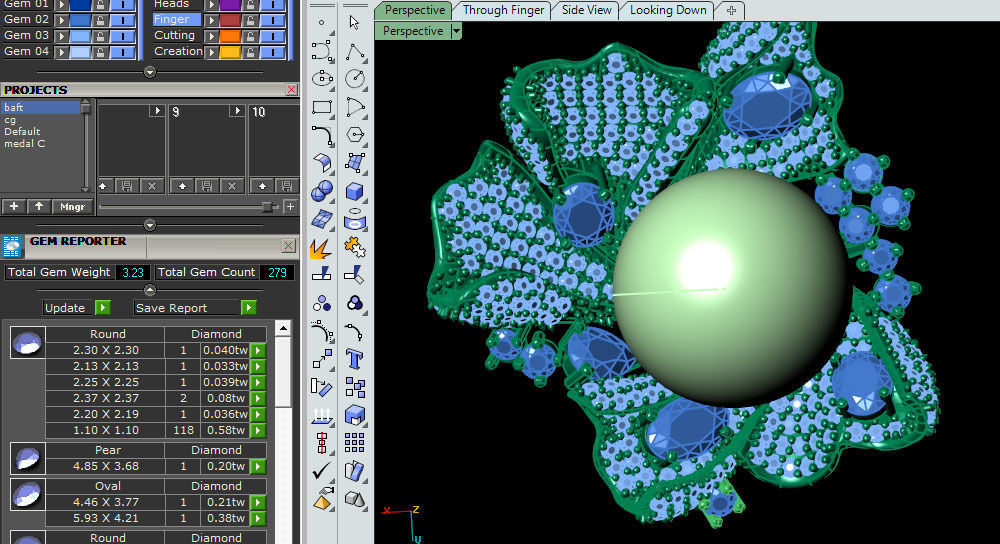Viewport: 1000px width, 544px height.
Task: Toggle lock on Gem 04 layer
Action: point(100,52)
